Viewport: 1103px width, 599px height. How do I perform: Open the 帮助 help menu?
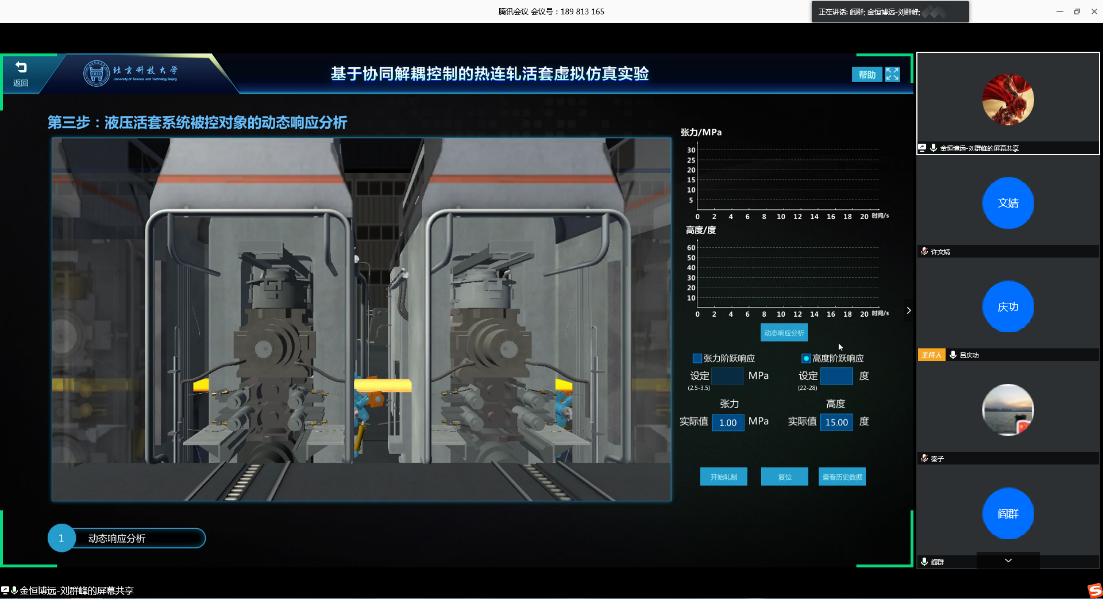coord(866,74)
